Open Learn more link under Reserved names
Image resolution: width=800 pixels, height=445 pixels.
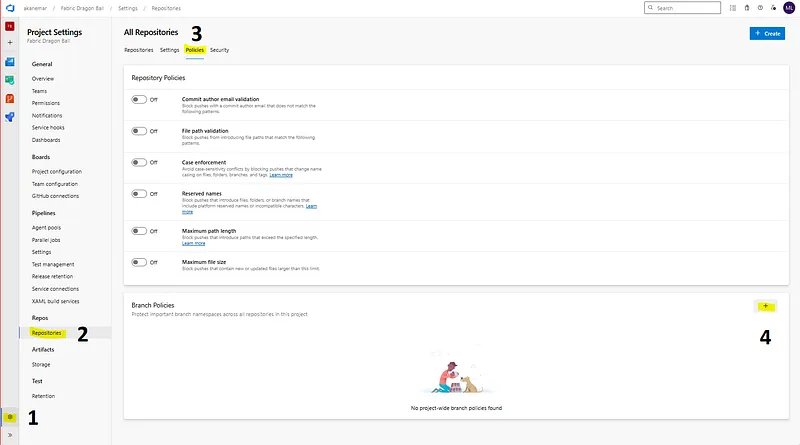[311, 206]
